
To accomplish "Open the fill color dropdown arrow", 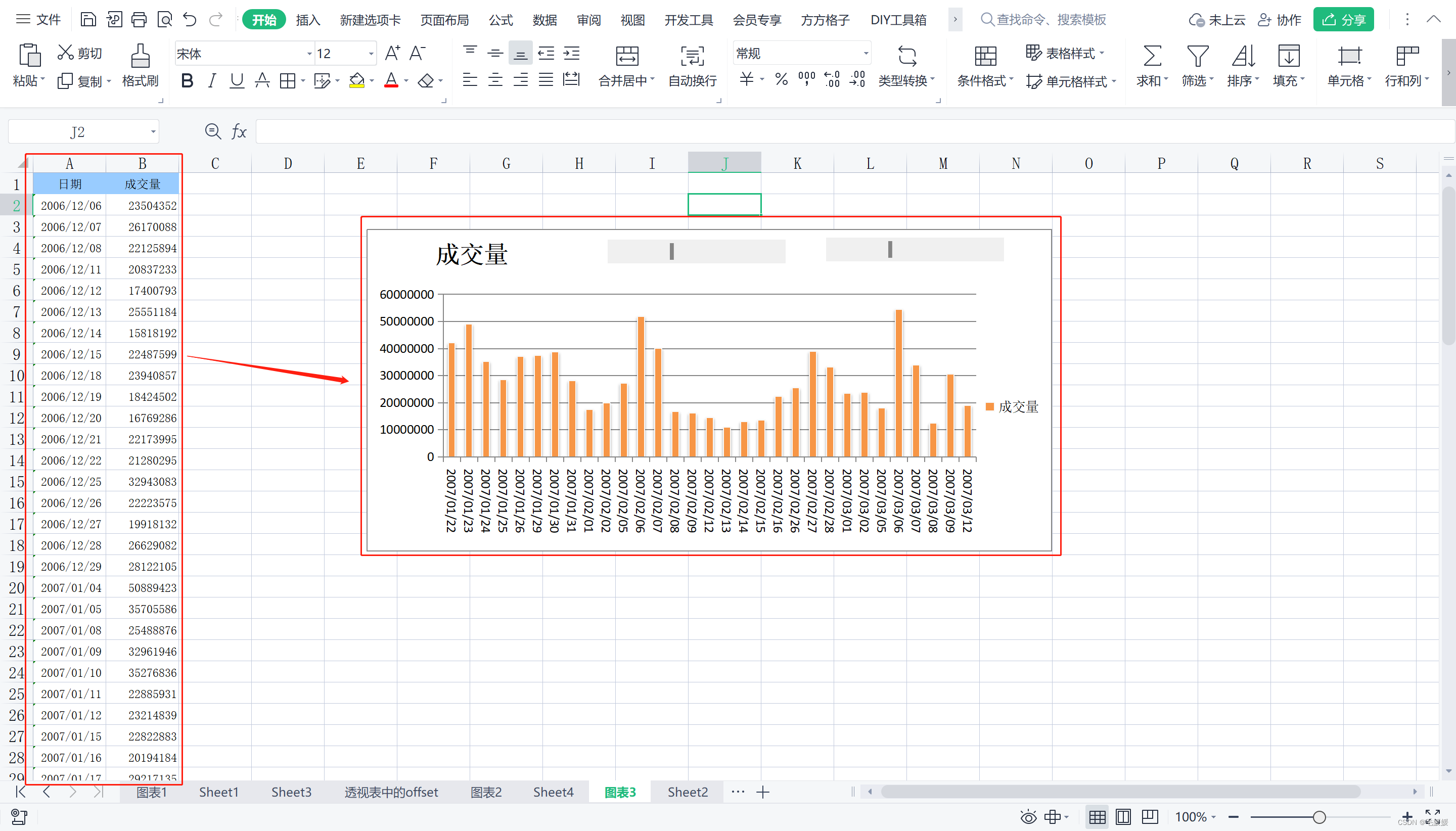I will pos(372,80).
